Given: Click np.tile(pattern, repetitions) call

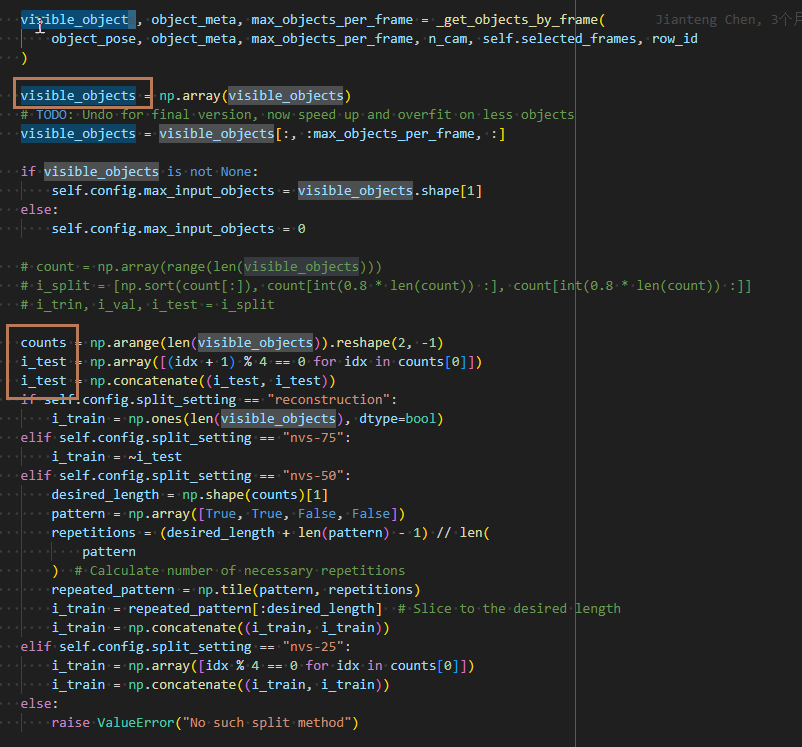Looking at the screenshot, I should point(309,589).
